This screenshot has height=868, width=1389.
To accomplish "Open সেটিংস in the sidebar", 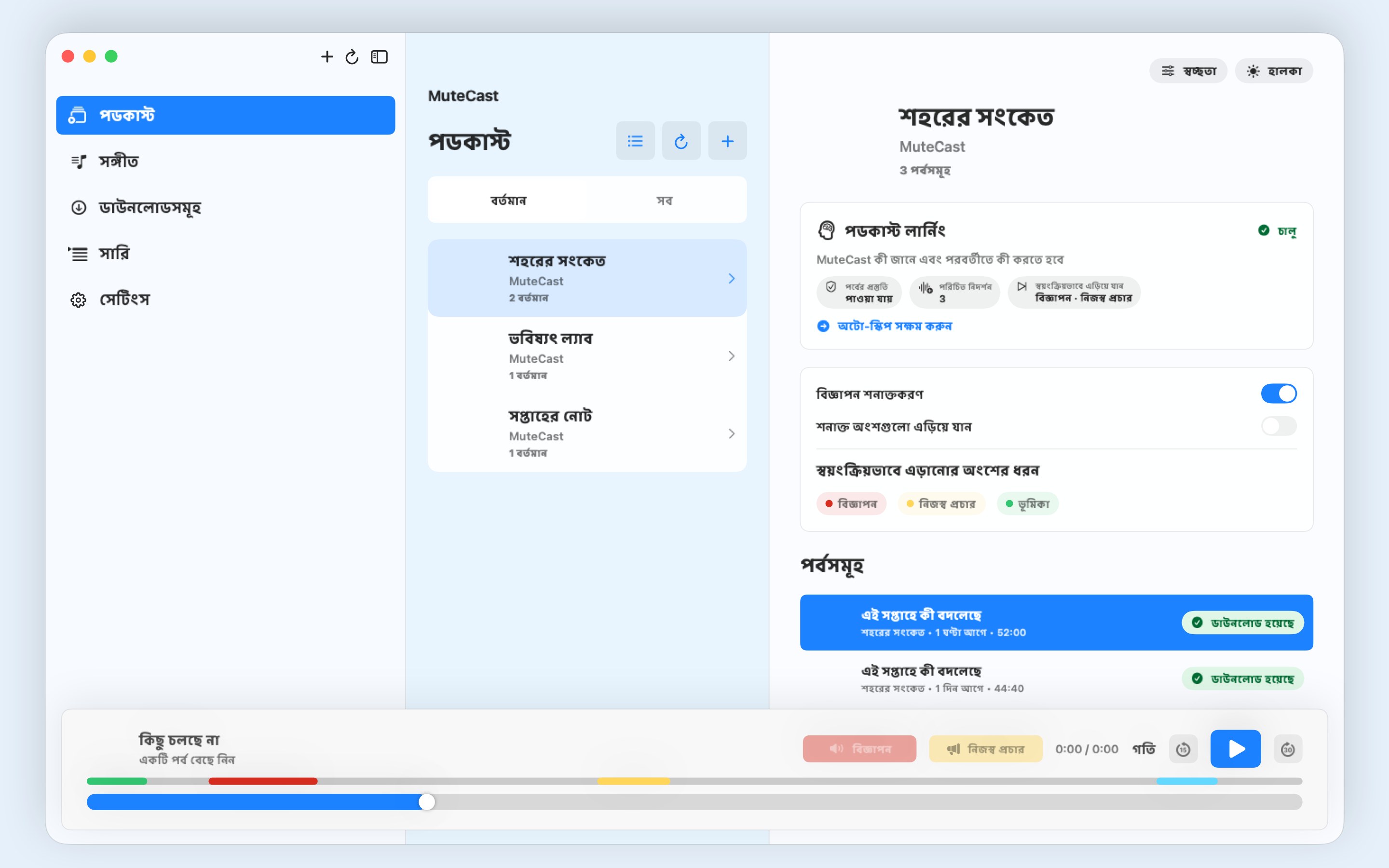I will (226, 299).
